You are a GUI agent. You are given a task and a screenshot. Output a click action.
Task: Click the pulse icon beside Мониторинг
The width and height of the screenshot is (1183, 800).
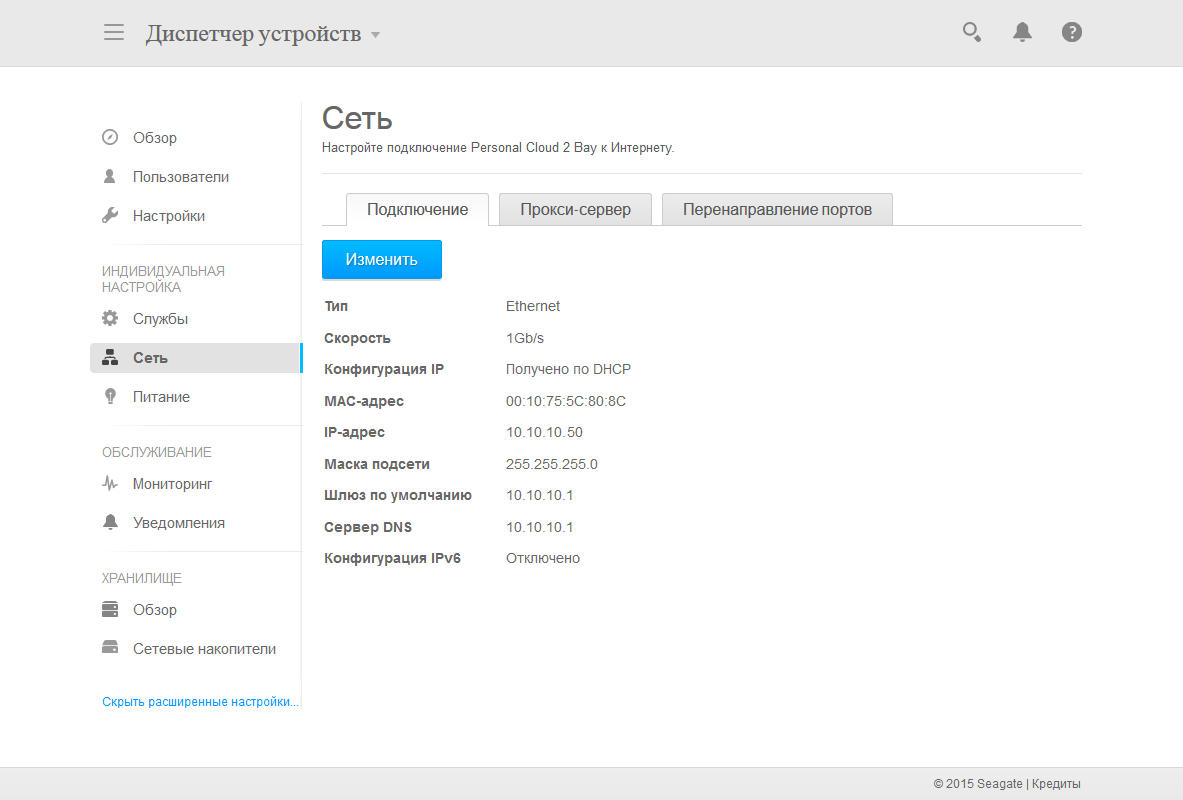tap(110, 484)
